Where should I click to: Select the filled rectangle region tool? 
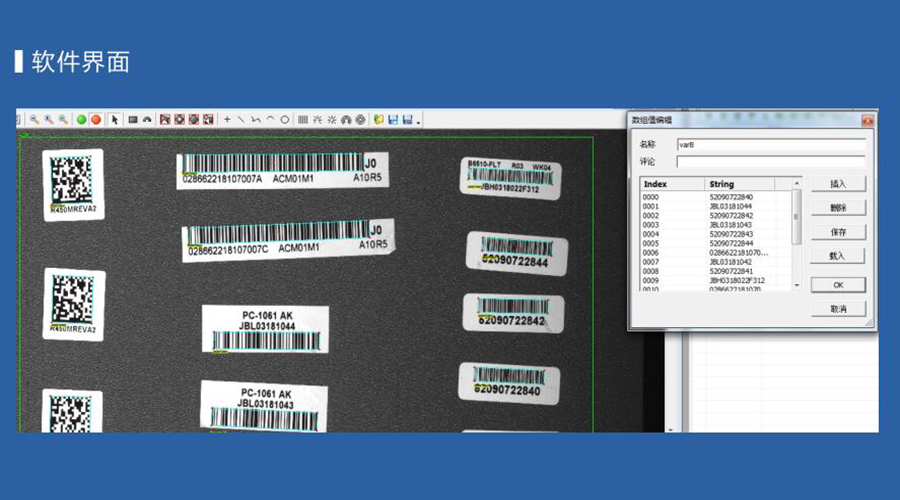click(x=133, y=119)
